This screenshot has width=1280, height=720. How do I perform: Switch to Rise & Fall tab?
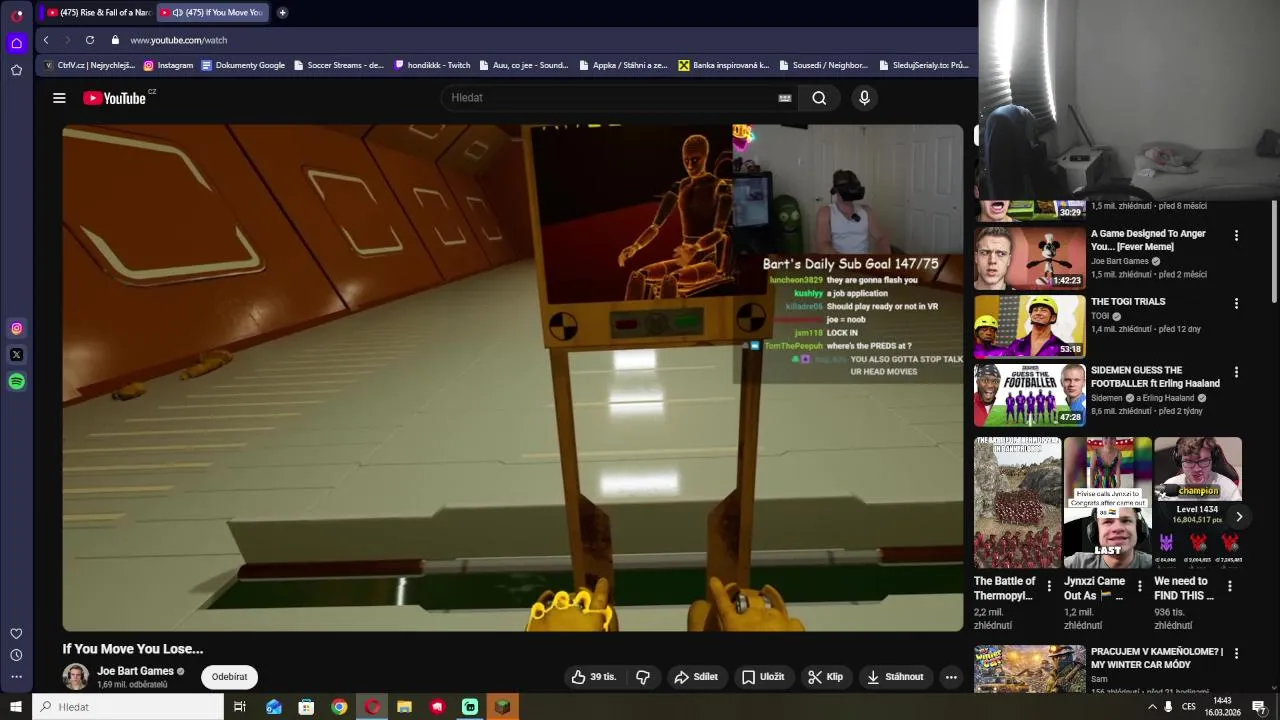(98, 13)
